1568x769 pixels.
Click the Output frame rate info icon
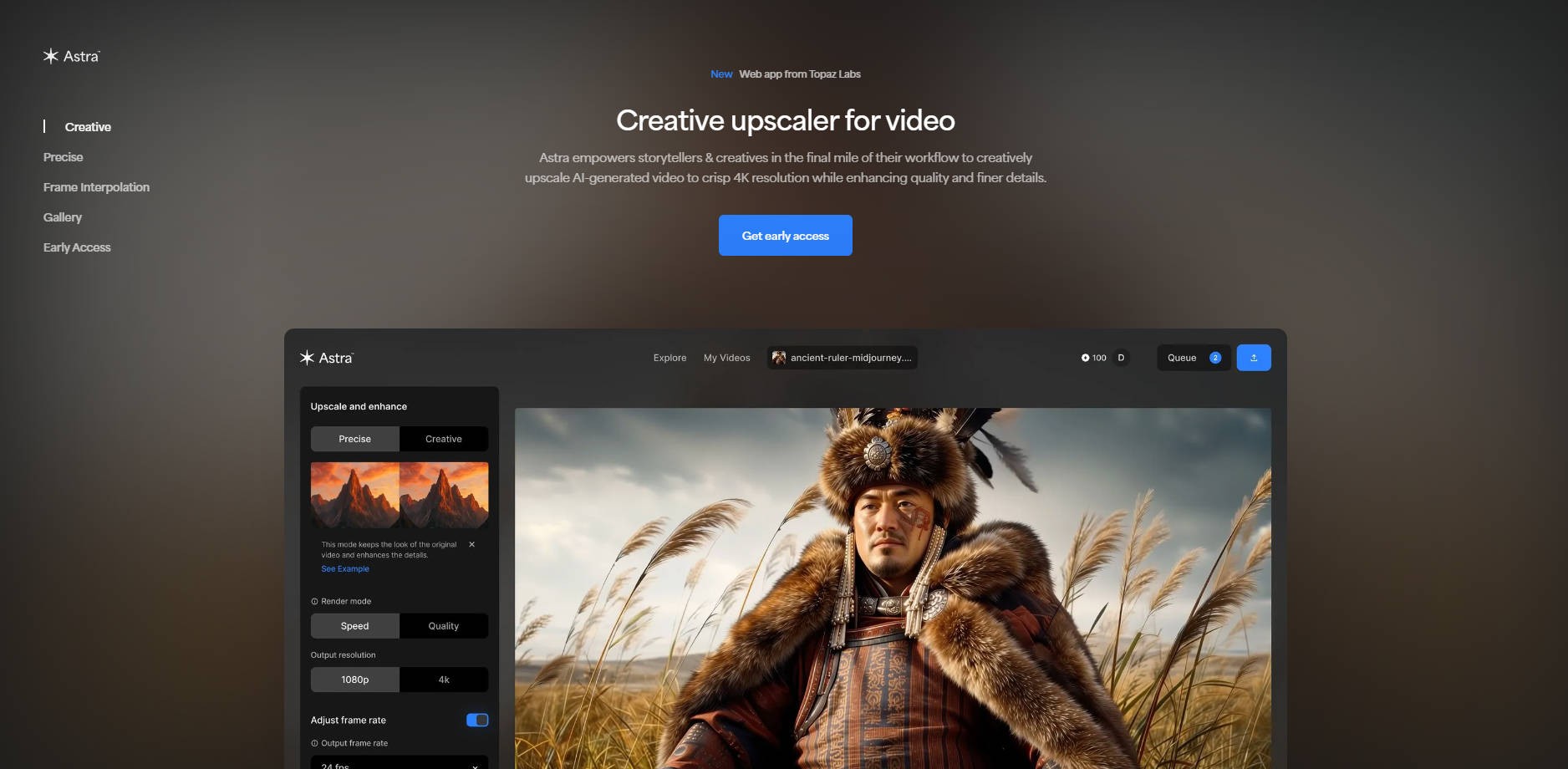(314, 743)
